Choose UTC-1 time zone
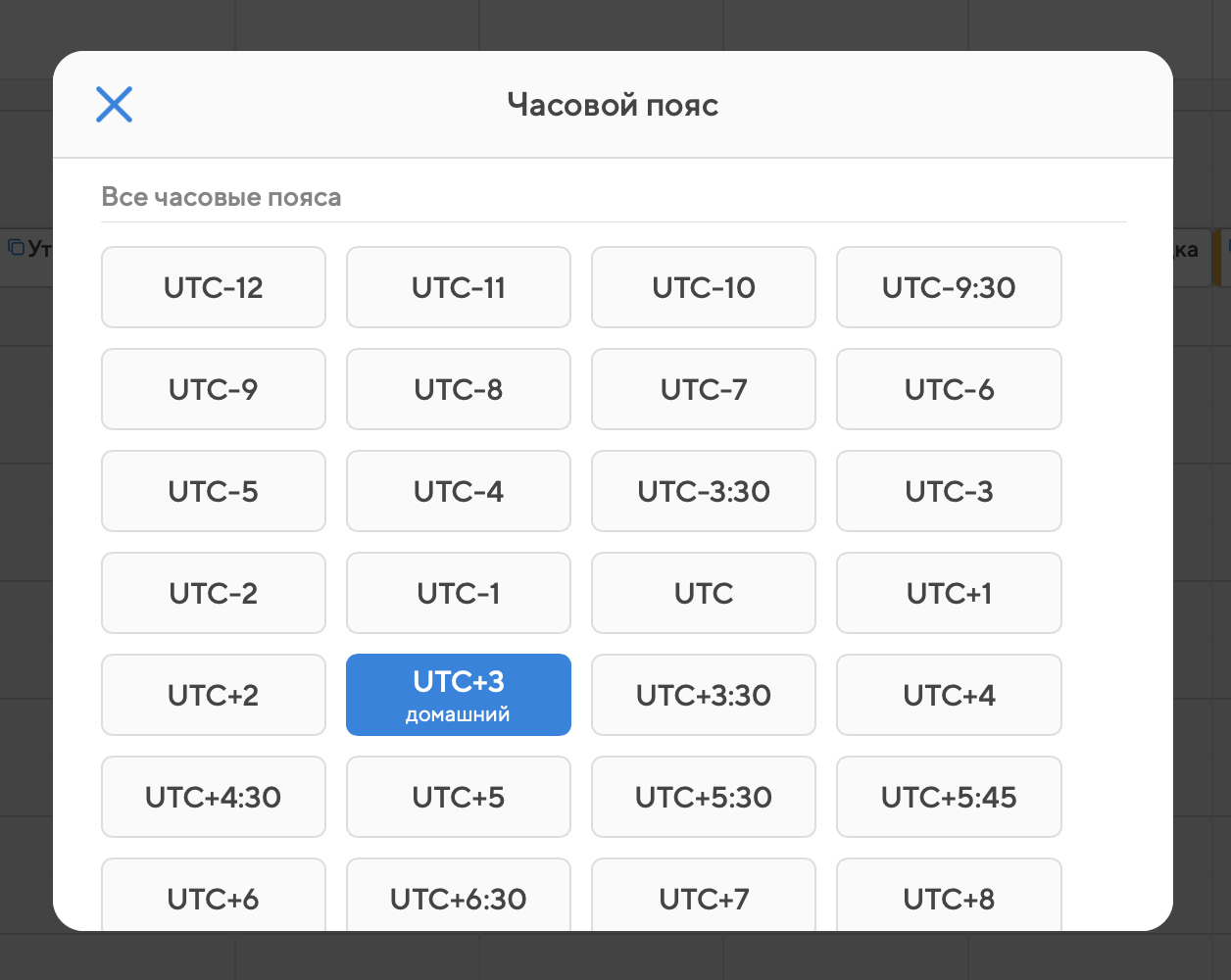This screenshot has width=1231, height=980. coord(459,593)
